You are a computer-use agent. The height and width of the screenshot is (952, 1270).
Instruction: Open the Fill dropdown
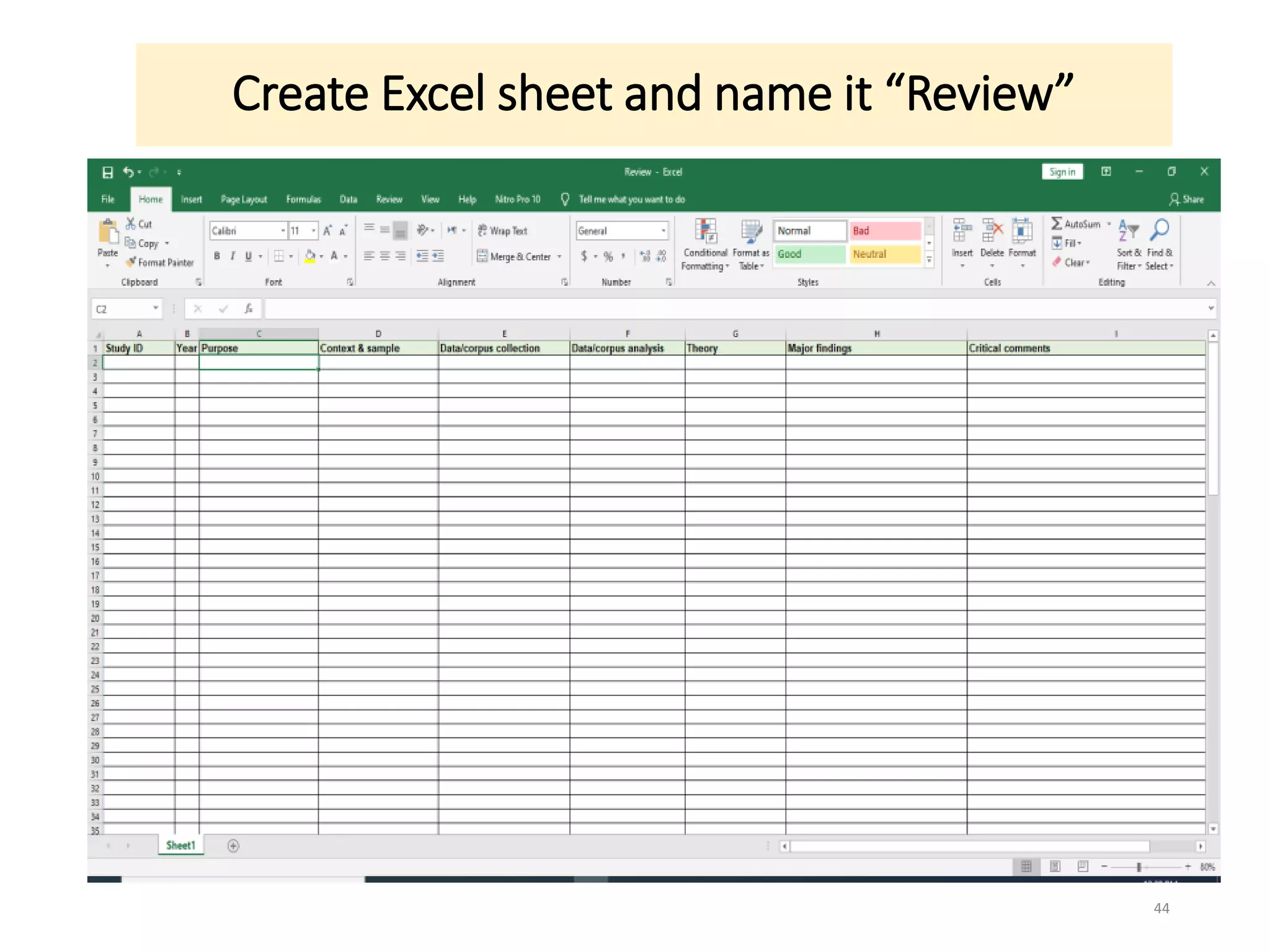(x=1067, y=243)
